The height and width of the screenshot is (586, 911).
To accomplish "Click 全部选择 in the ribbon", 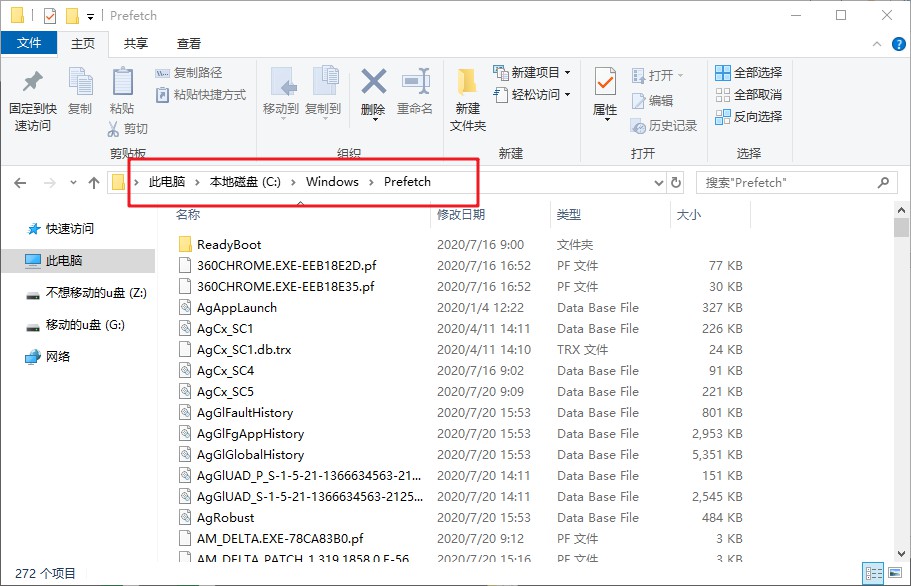I will (748, 73).
